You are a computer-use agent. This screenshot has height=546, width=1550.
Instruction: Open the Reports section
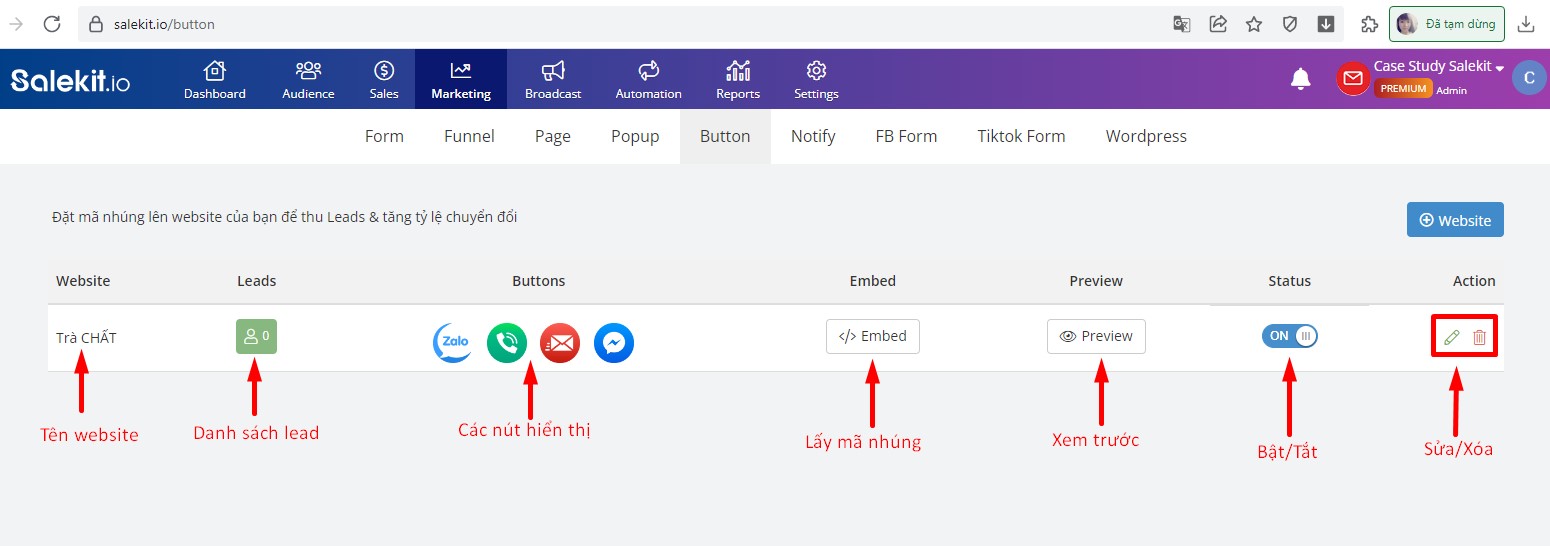[x=738, y=80]
